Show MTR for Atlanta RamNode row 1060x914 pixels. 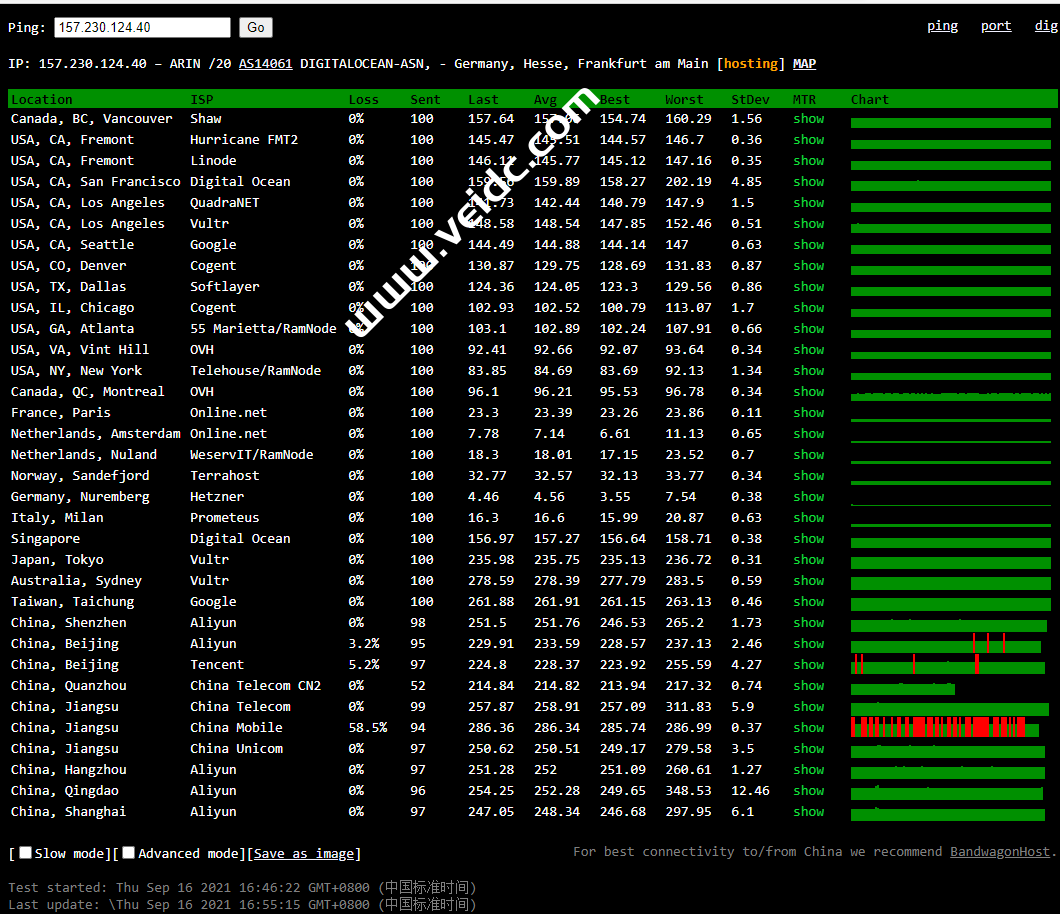coord(809,328)
